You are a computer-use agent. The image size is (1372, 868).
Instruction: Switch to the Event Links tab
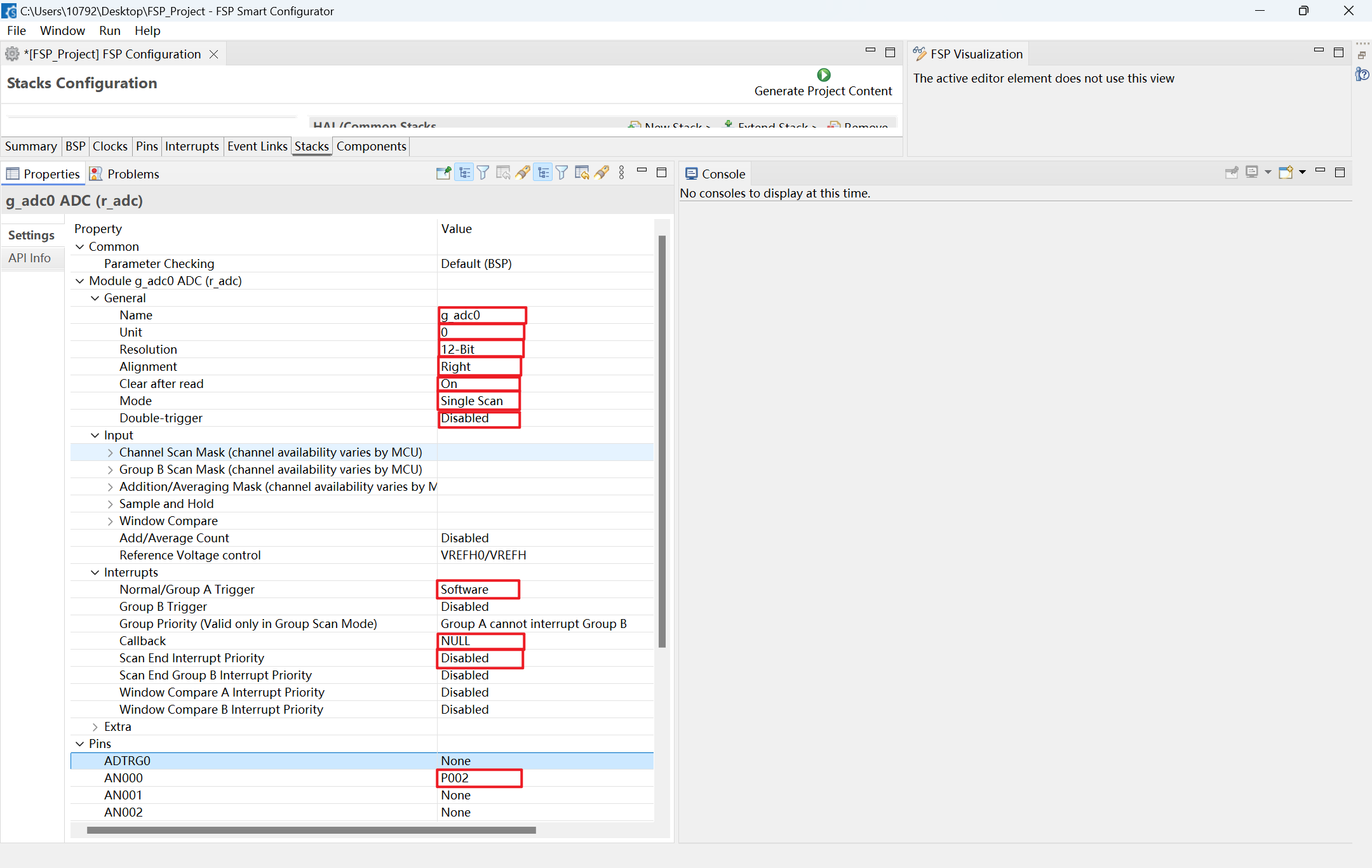[257, 146]
